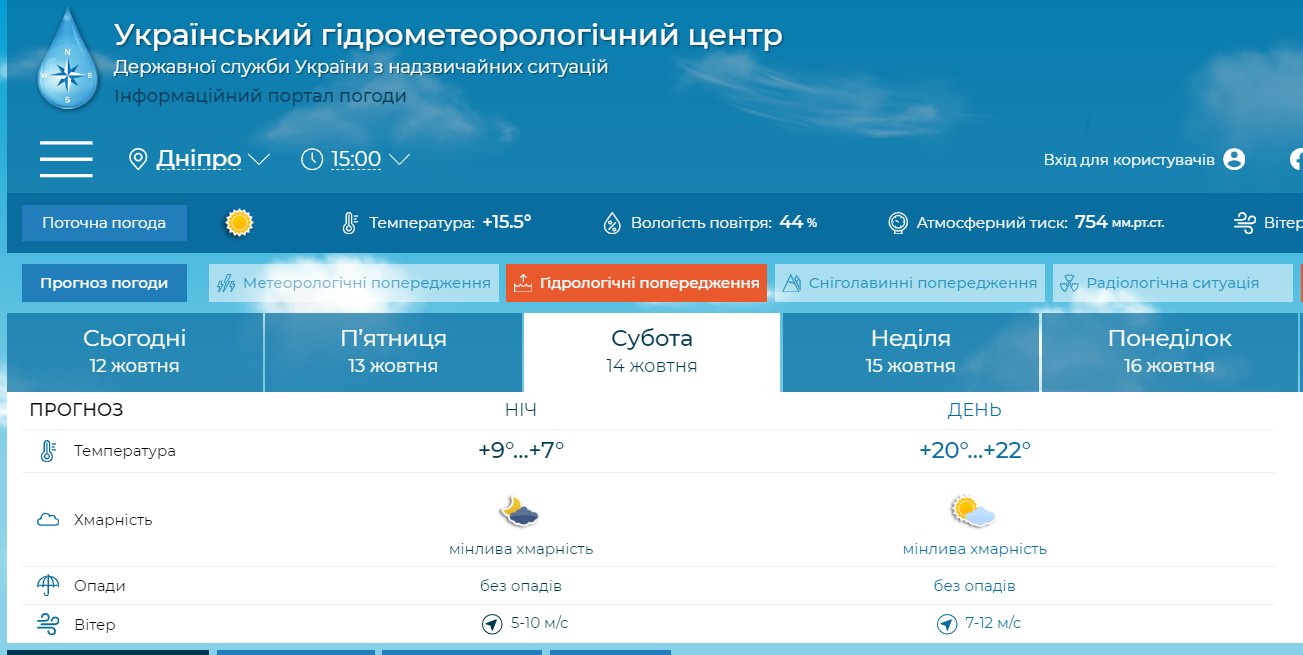Click the water drop compass logo
The width and height of the screenshot is (1303, 655).
[x=67, y=62]
